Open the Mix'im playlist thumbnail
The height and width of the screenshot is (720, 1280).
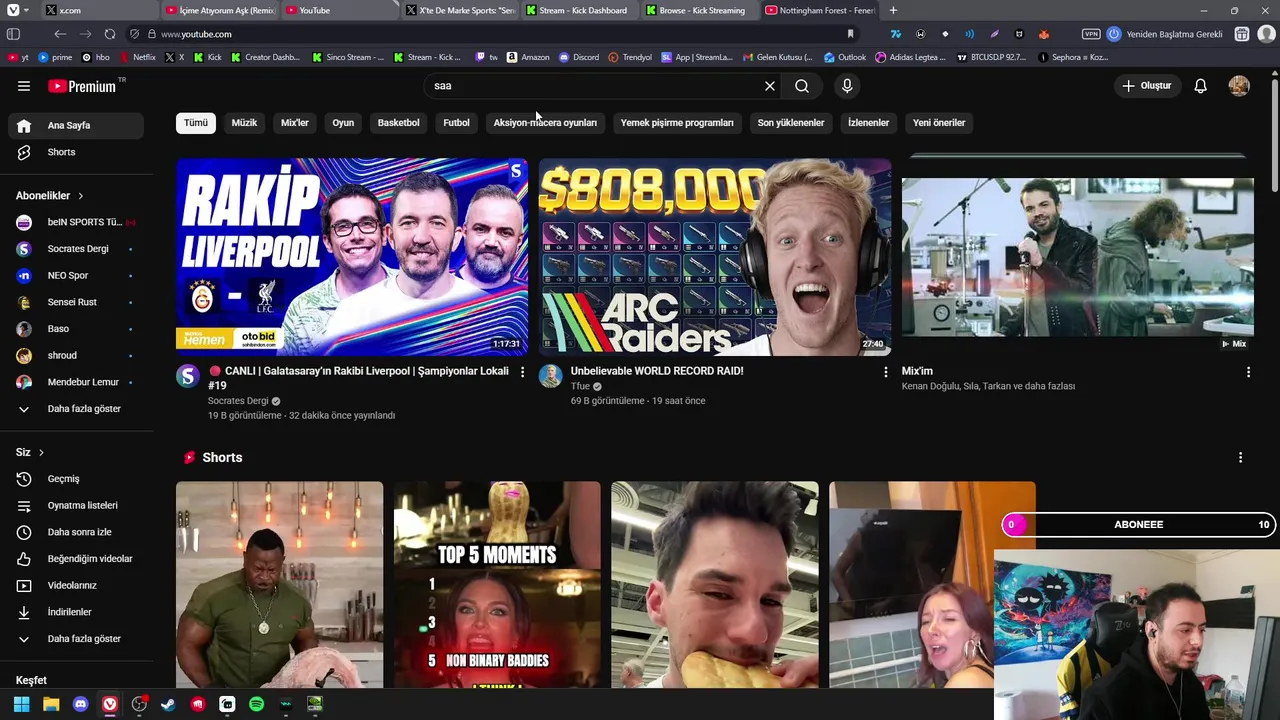[x=1078, y=257]
